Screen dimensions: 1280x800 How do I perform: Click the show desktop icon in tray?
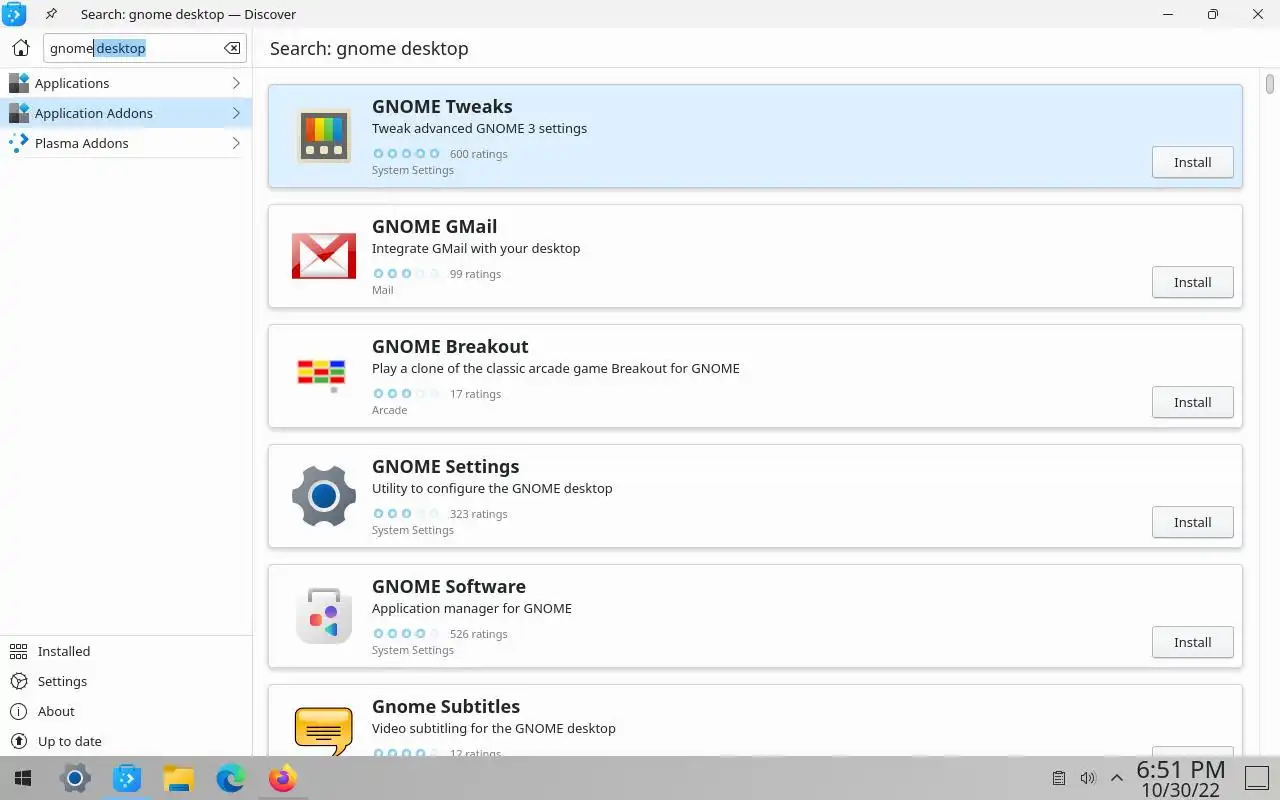tap(1259, 778)
